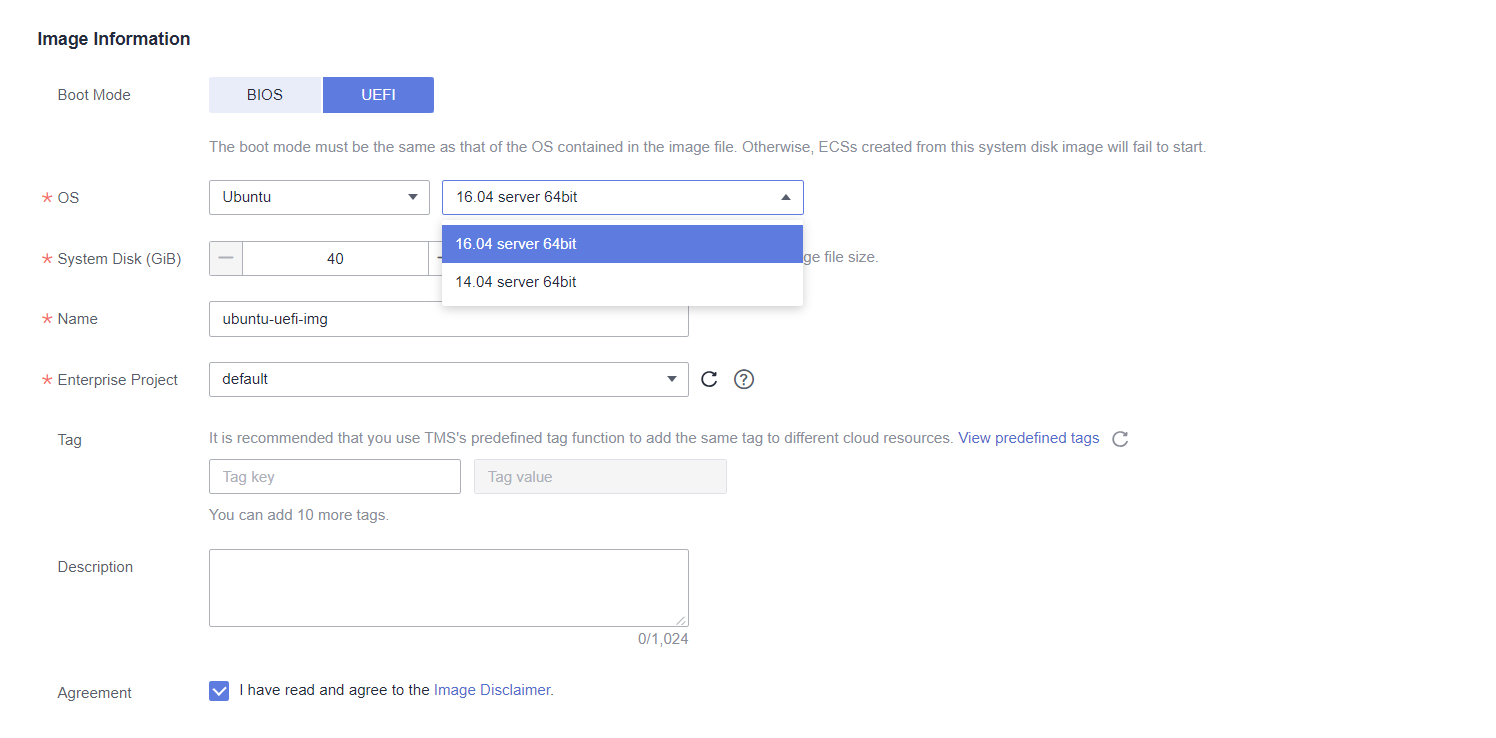Uncheck the Image Disclaimer agreement checkbox
This screenshot has height=738, width=1496.
coord(219,691)
